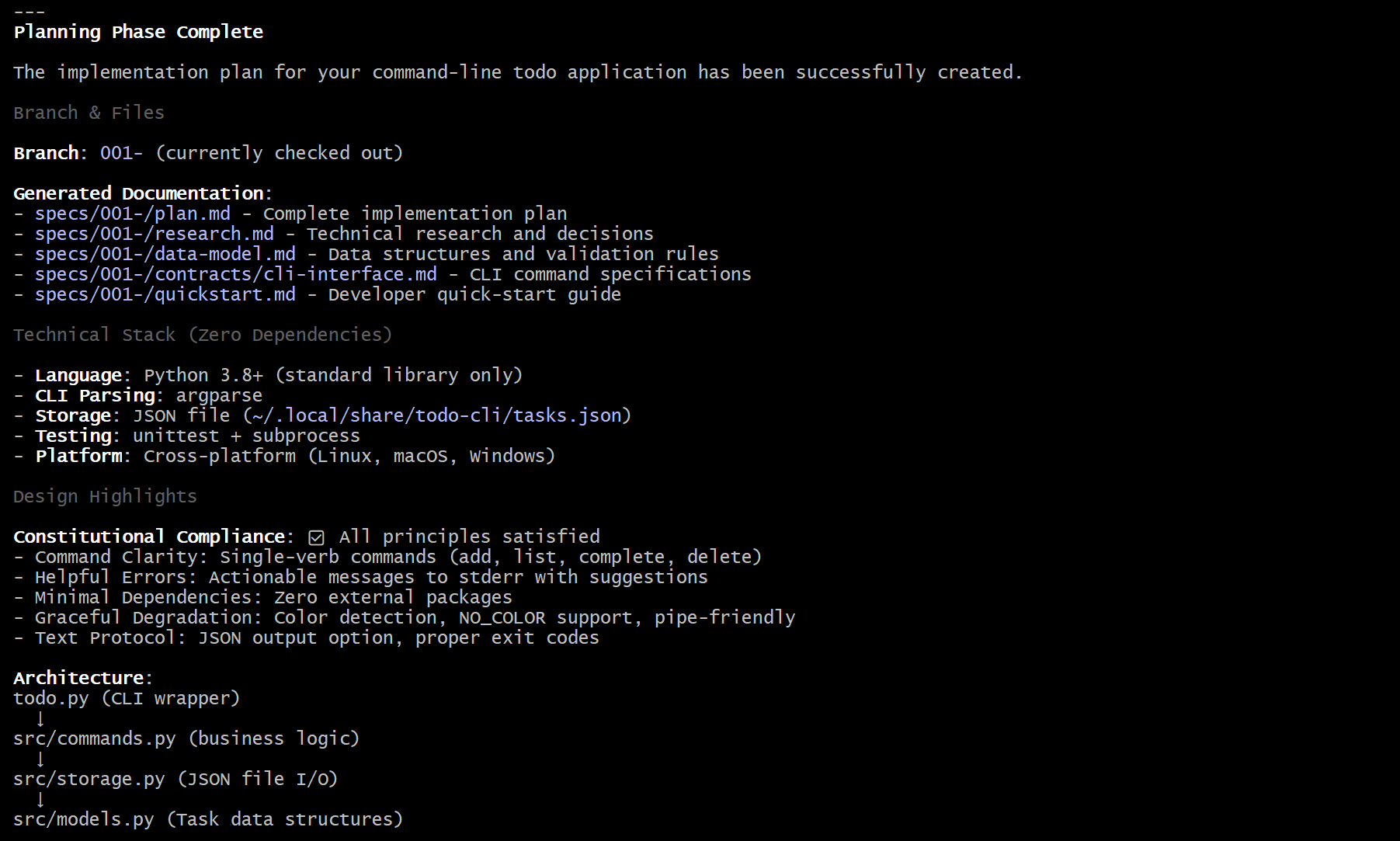
Task: Click the "Branch & Files" section header
Action: 89,113
